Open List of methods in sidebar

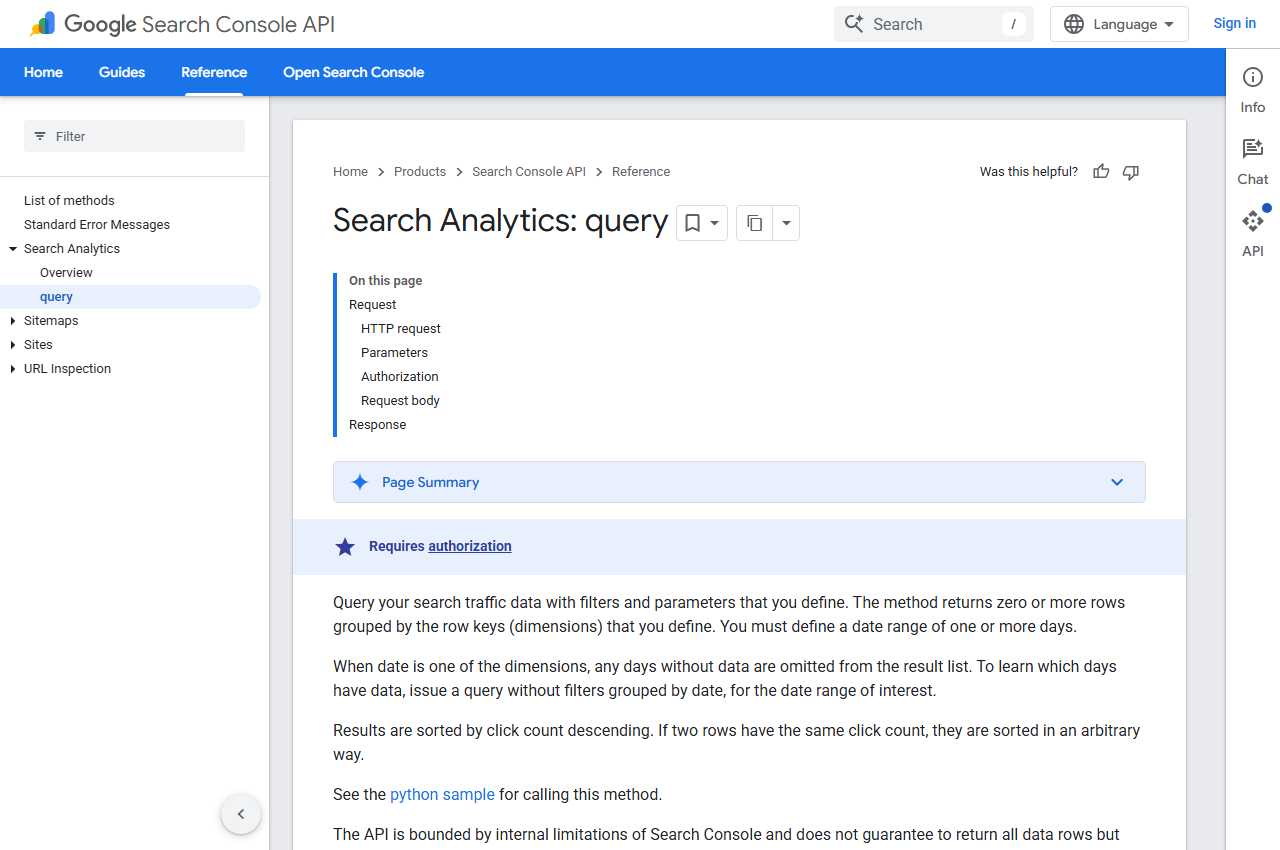[69, 201]
